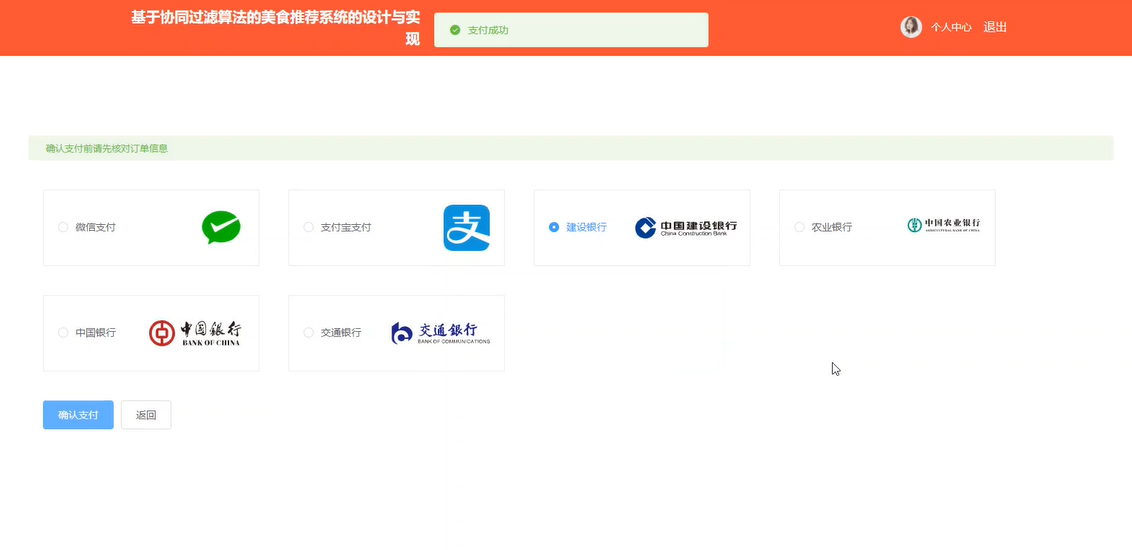Select the 建设银行 radio button
The width and height of the screenshot is (1132, 550).
click(554, 227)
